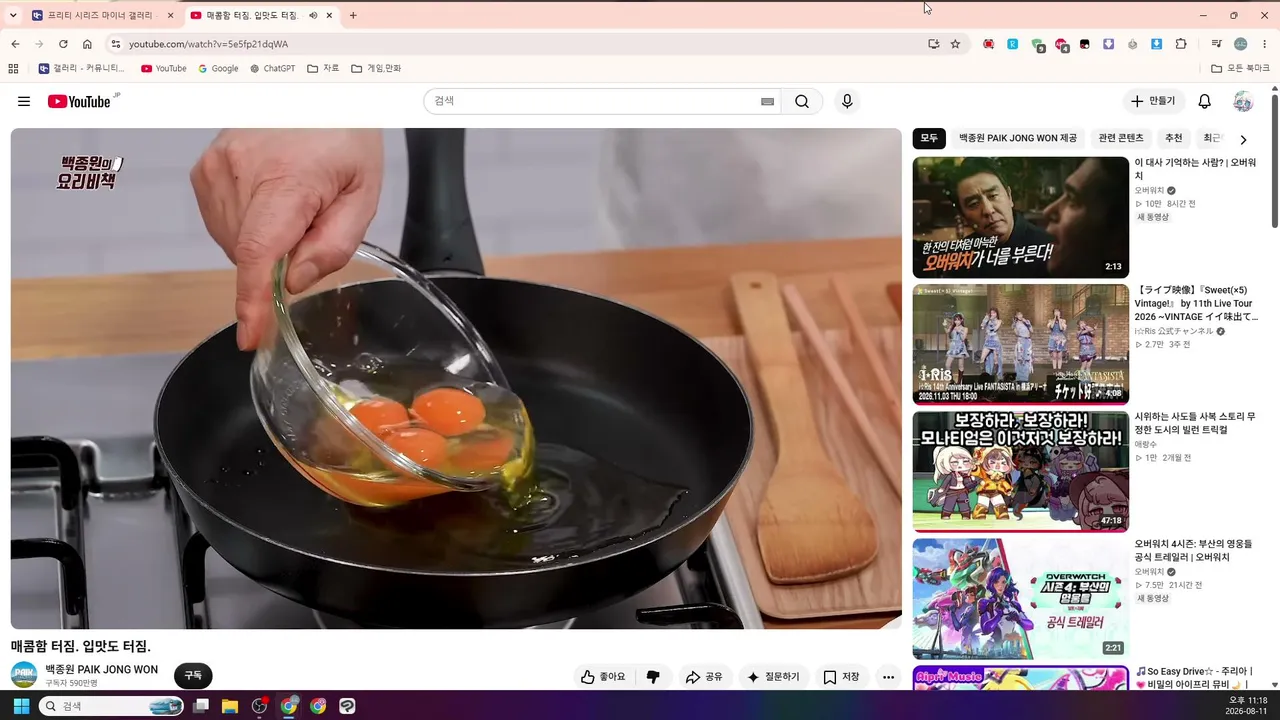Reload the YouTube page
Screen dimensions: 1280x720
pos(63,44)
